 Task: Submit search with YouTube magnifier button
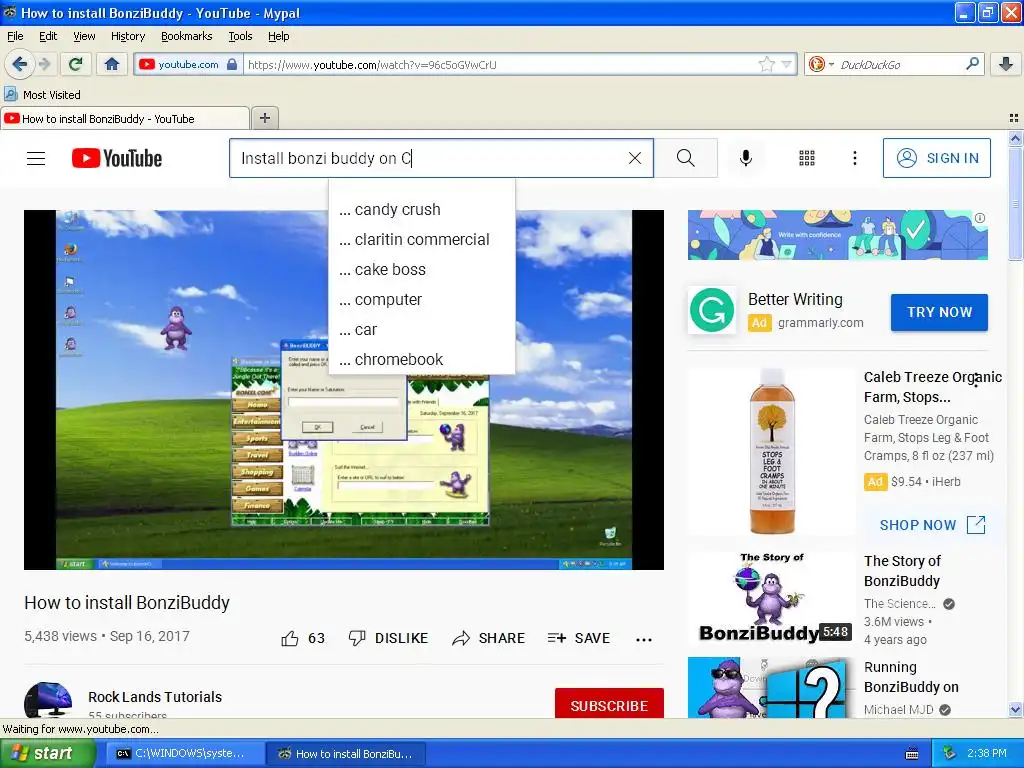pyautogui.click(x=686, y=158)
